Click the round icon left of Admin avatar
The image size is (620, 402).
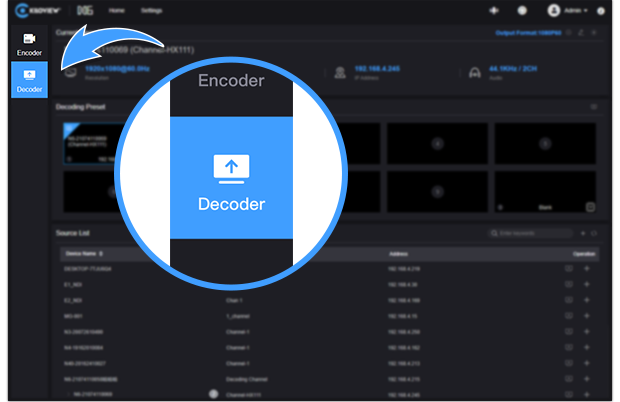click(x=522, y=11)
